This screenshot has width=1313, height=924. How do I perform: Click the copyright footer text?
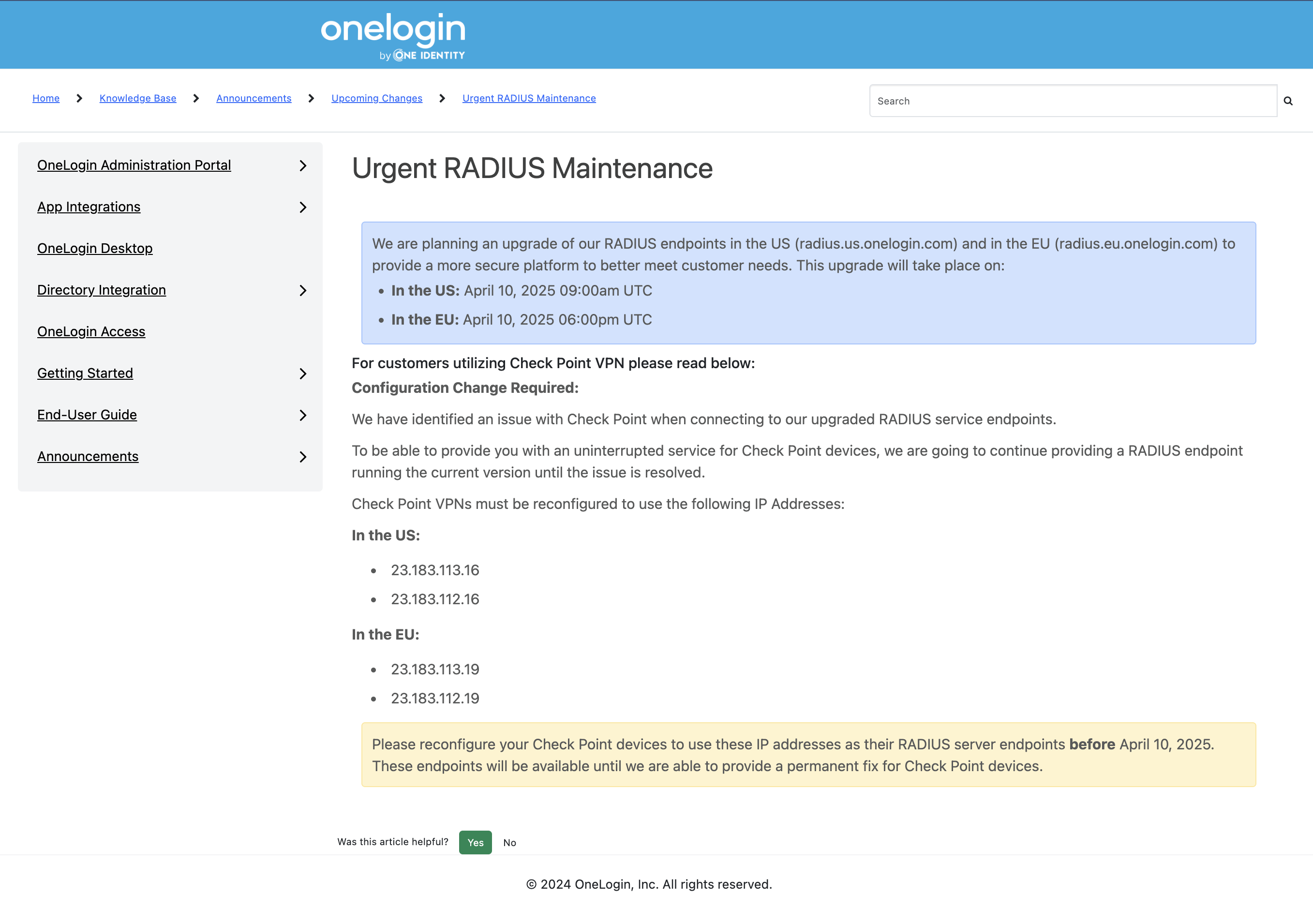[x=649, y=884]
